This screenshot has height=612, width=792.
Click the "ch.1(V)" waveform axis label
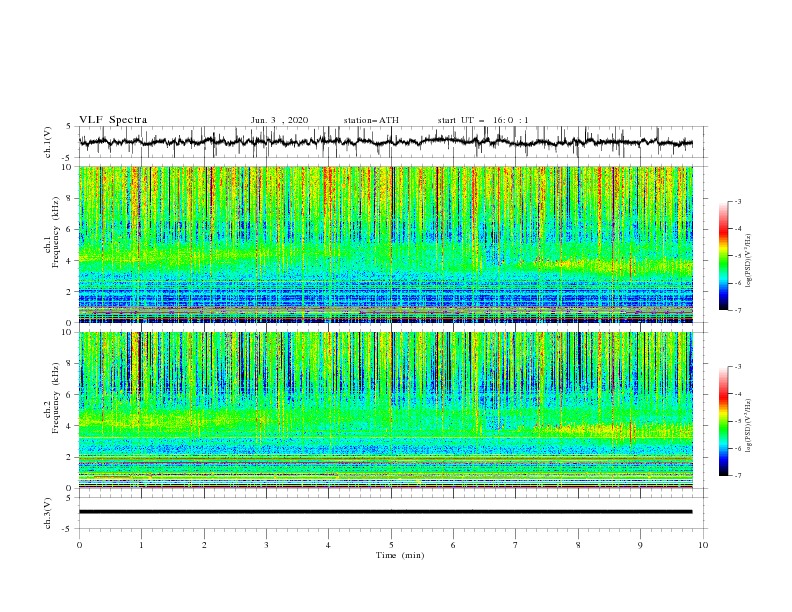pyautogui.click(x=48, y=142)
